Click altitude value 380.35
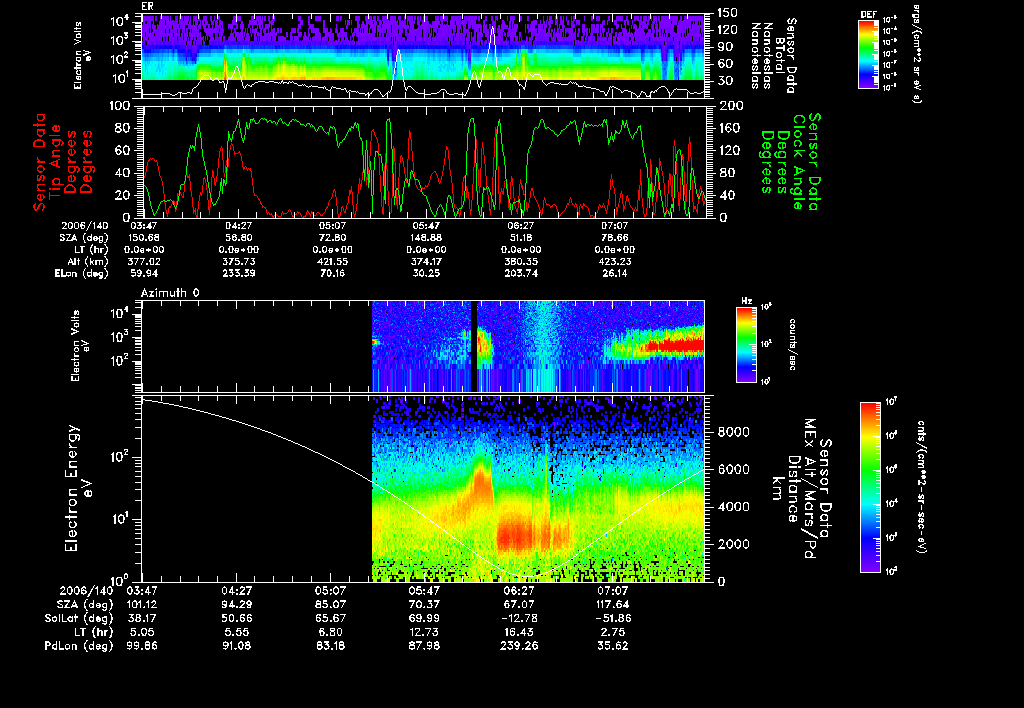Screen dimensions: 1024x708 pos(520,262)
